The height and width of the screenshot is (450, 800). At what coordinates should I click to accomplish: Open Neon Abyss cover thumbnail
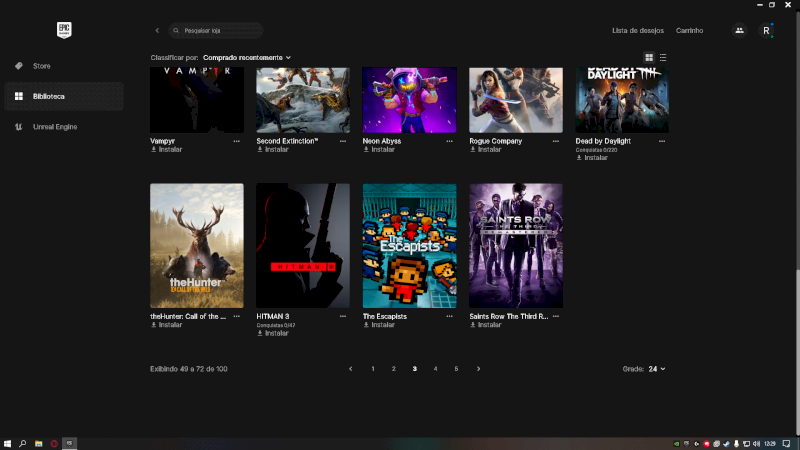(x=410, y=100)
